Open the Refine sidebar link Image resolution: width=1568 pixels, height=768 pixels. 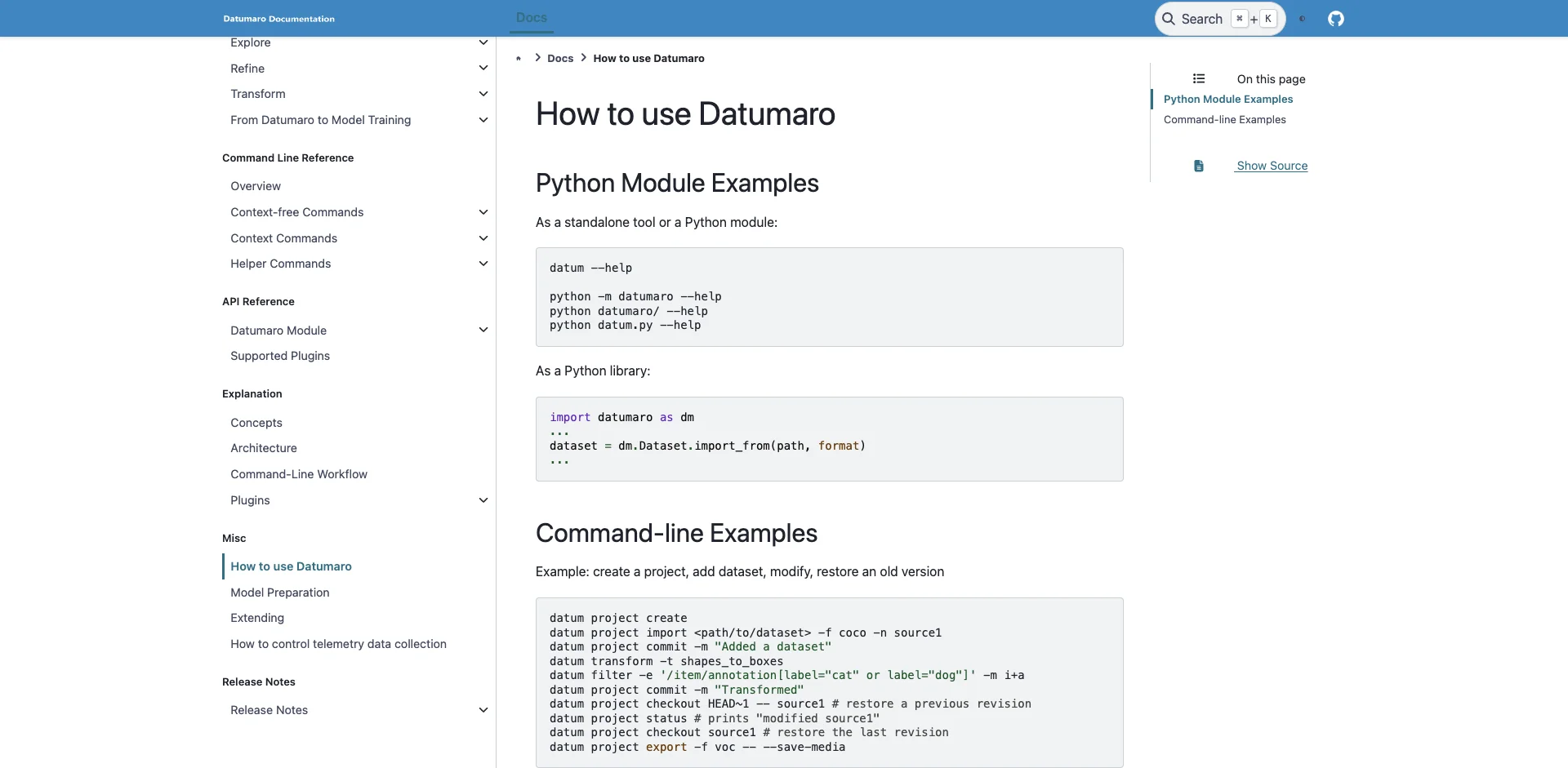click(247, 69)
